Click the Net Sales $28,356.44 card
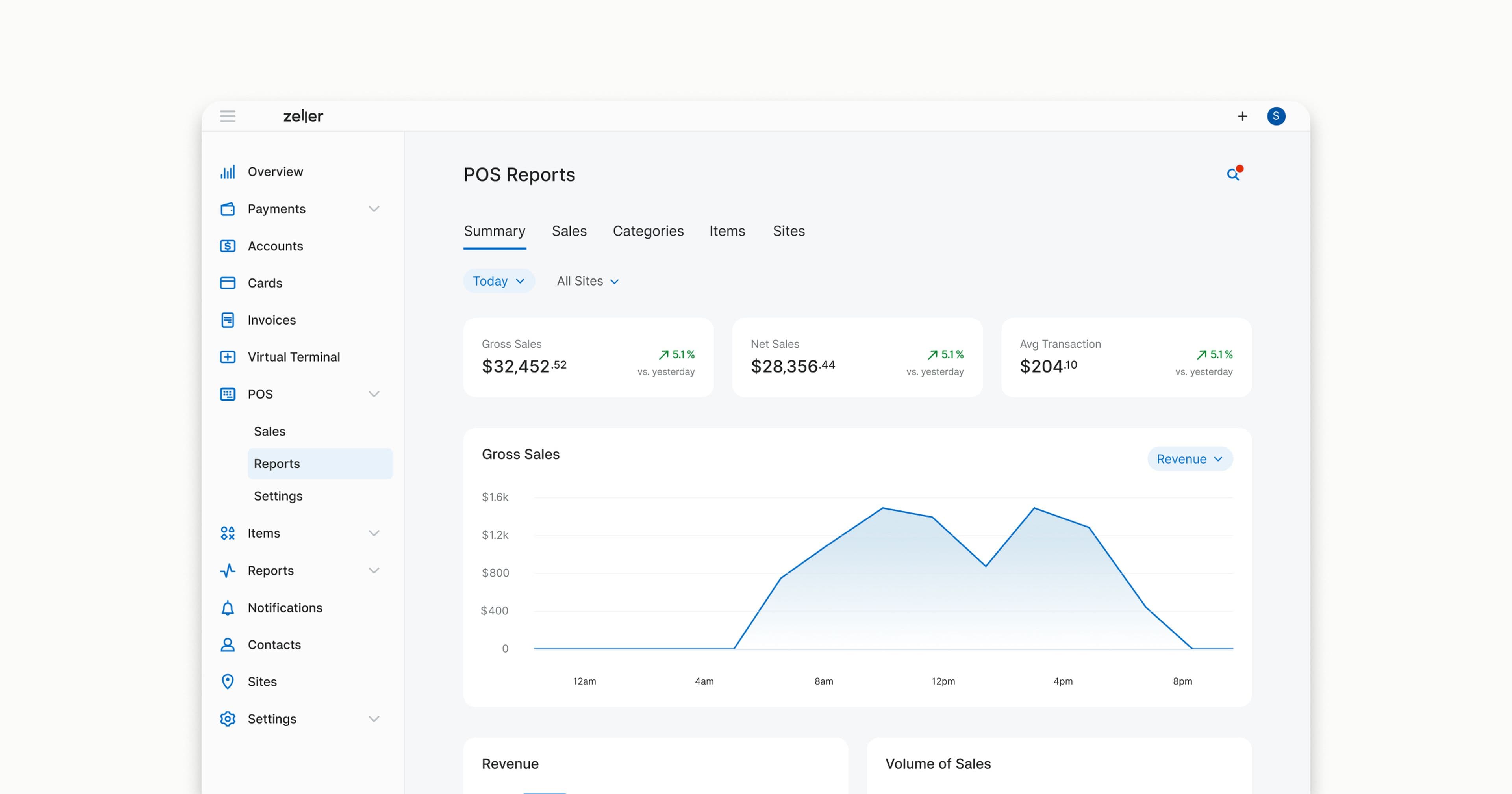Screen dimensions: 1512x794 tap(857, 357)
